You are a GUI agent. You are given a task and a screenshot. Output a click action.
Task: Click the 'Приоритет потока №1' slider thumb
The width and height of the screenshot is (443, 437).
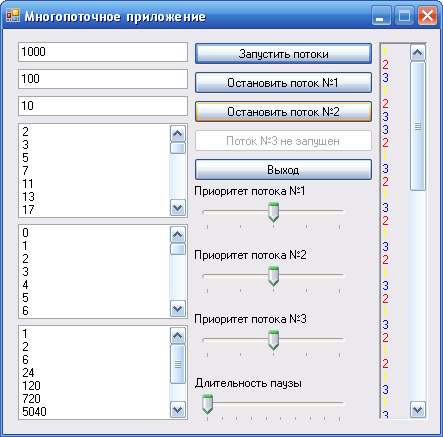click(x=273, y=212)
